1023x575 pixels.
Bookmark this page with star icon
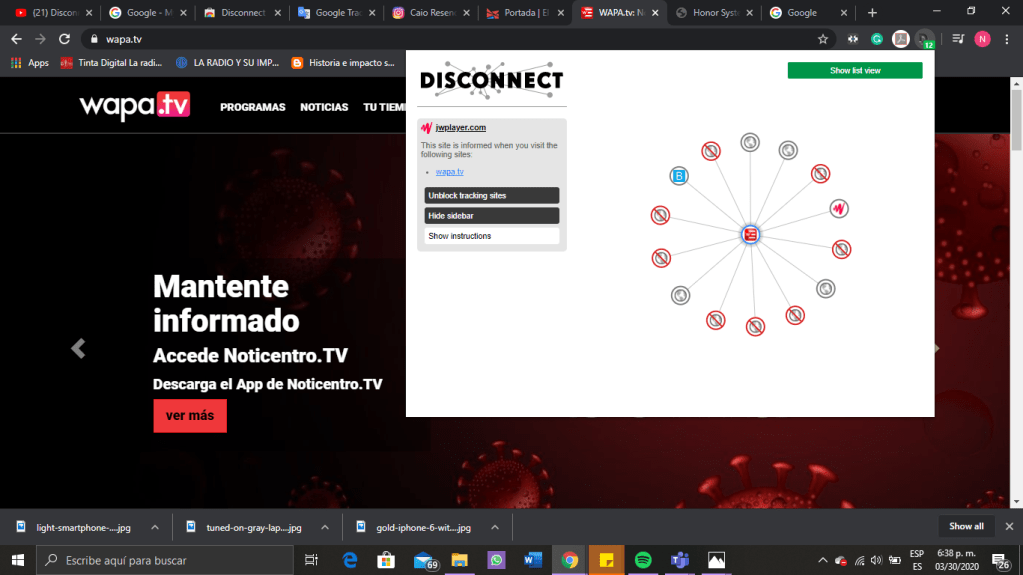click(x=823, y=39)
